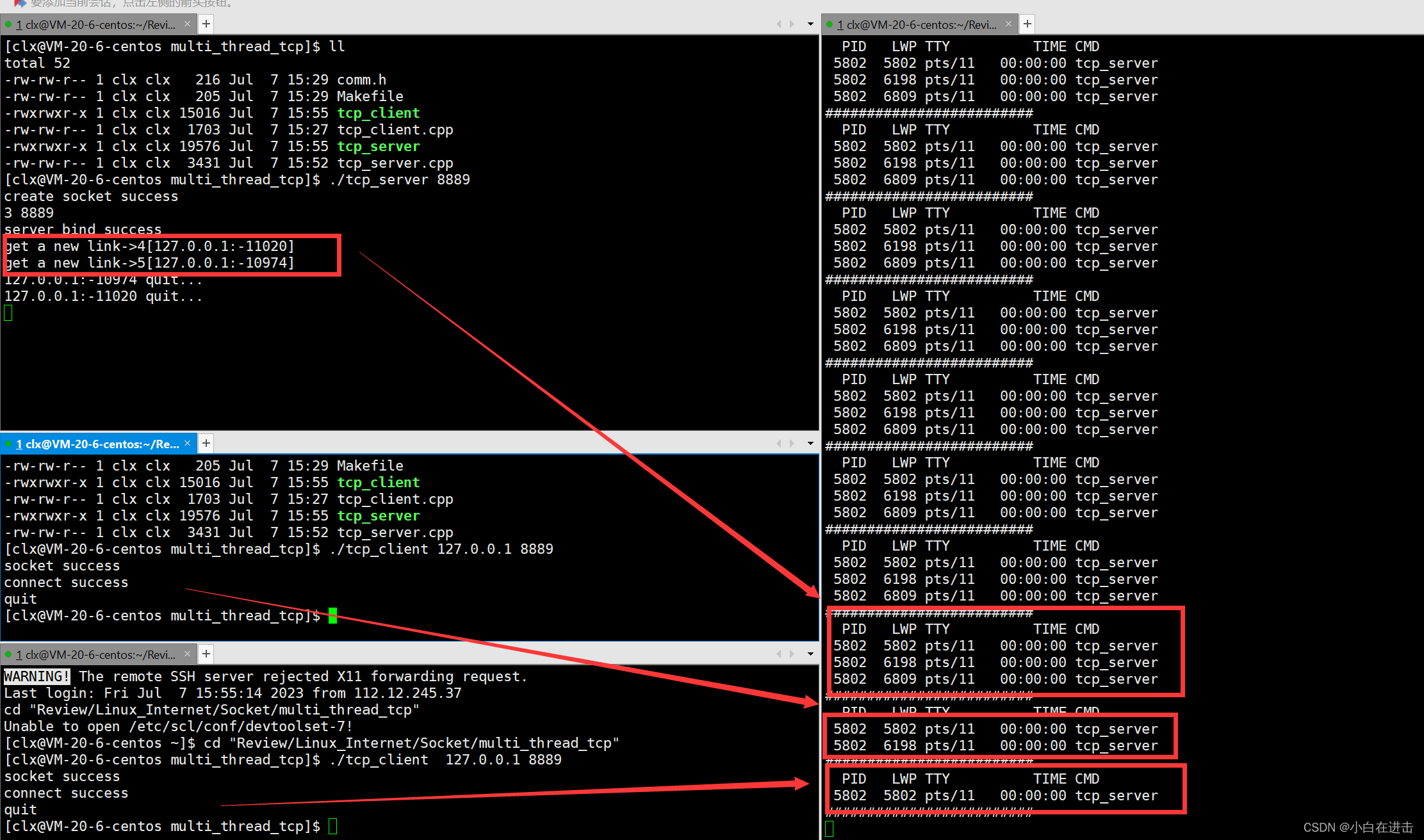Click the comm.h filename in the top-left terminal
The image size is (1424, 840).
[361, 79]
